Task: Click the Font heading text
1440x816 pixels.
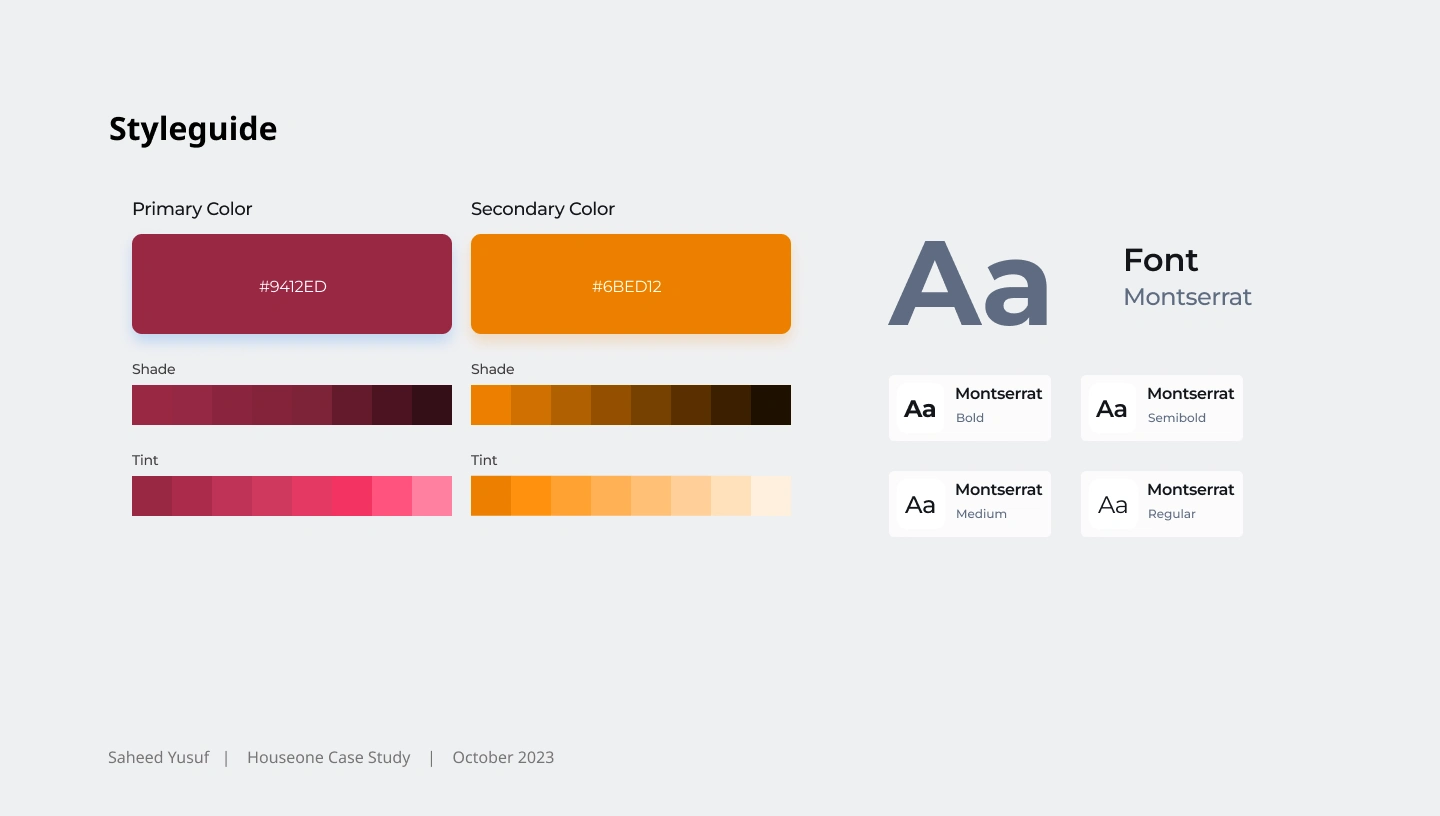Action: tap(1160, 260)
